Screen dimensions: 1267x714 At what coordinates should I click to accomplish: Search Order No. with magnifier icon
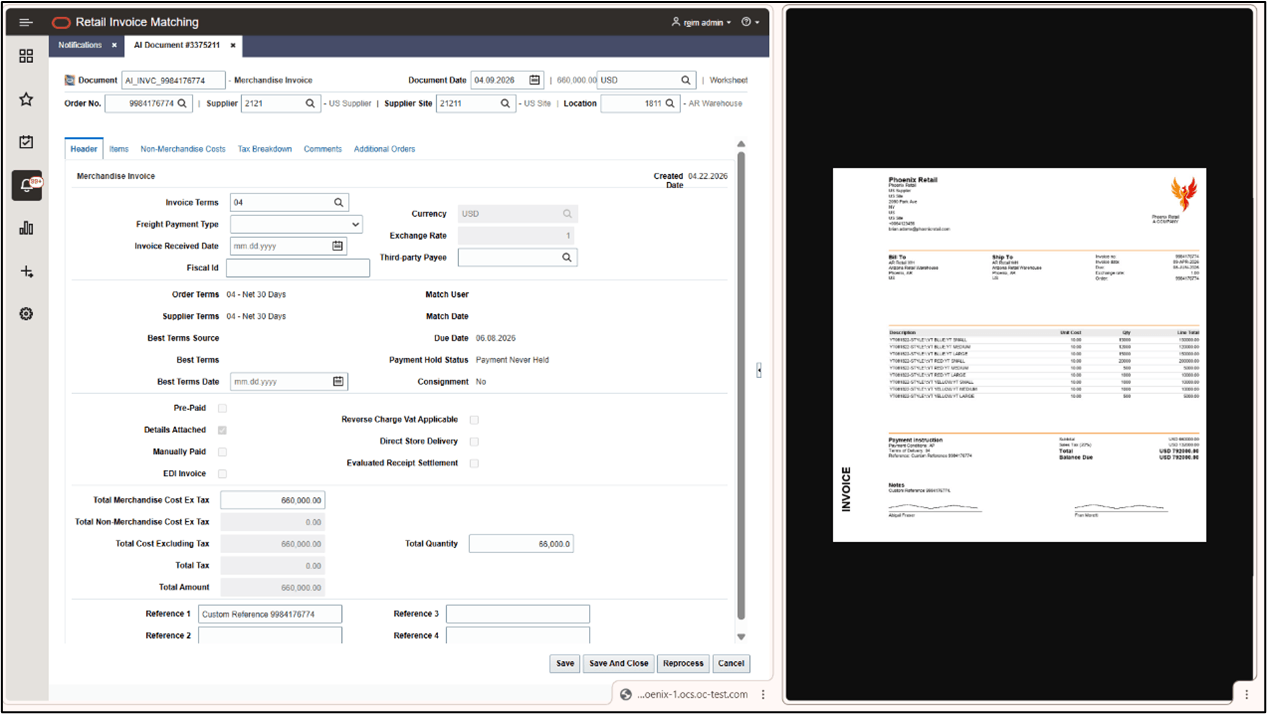click(182, 103)
